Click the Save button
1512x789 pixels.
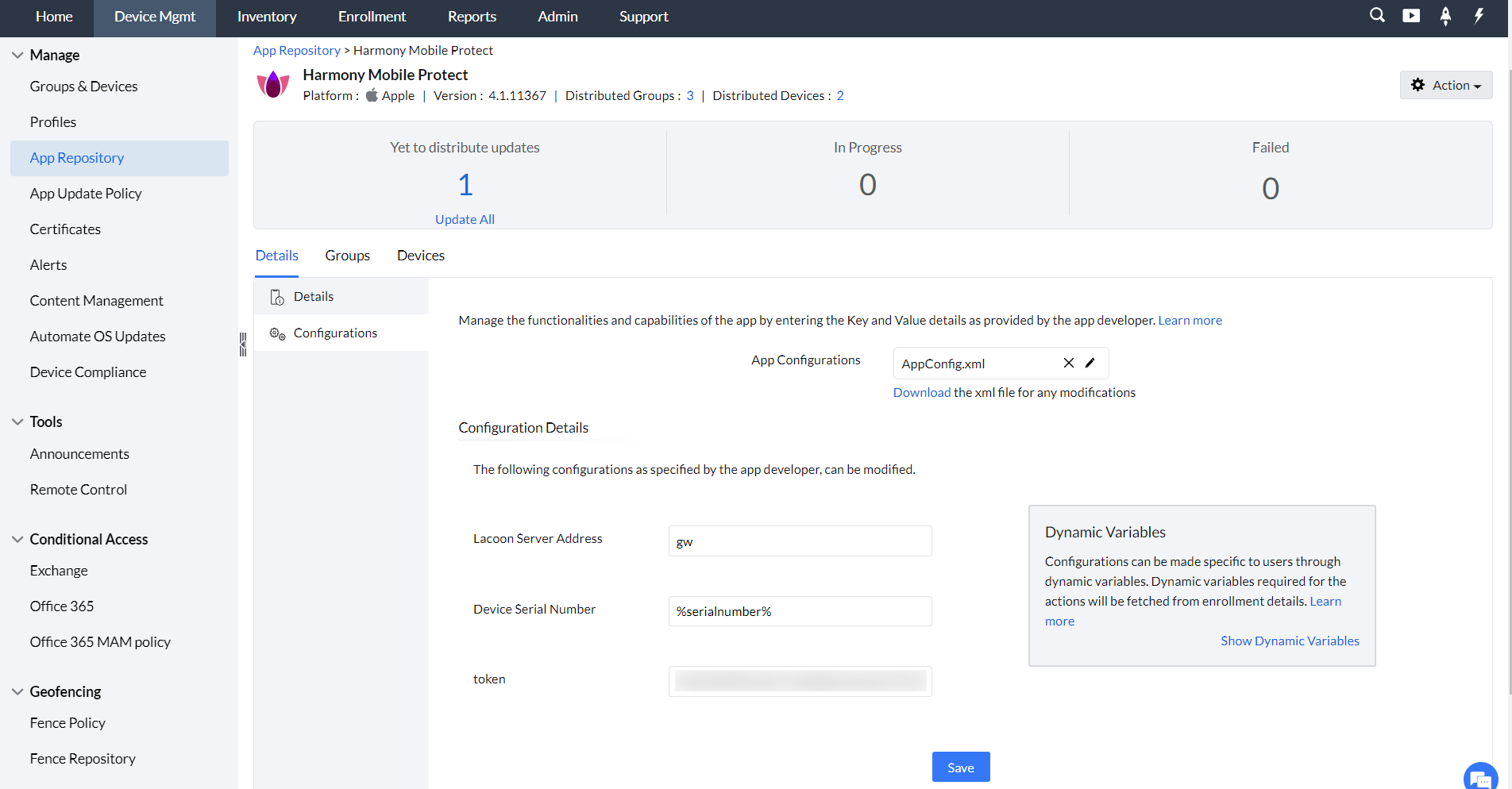tap(961, 768)
